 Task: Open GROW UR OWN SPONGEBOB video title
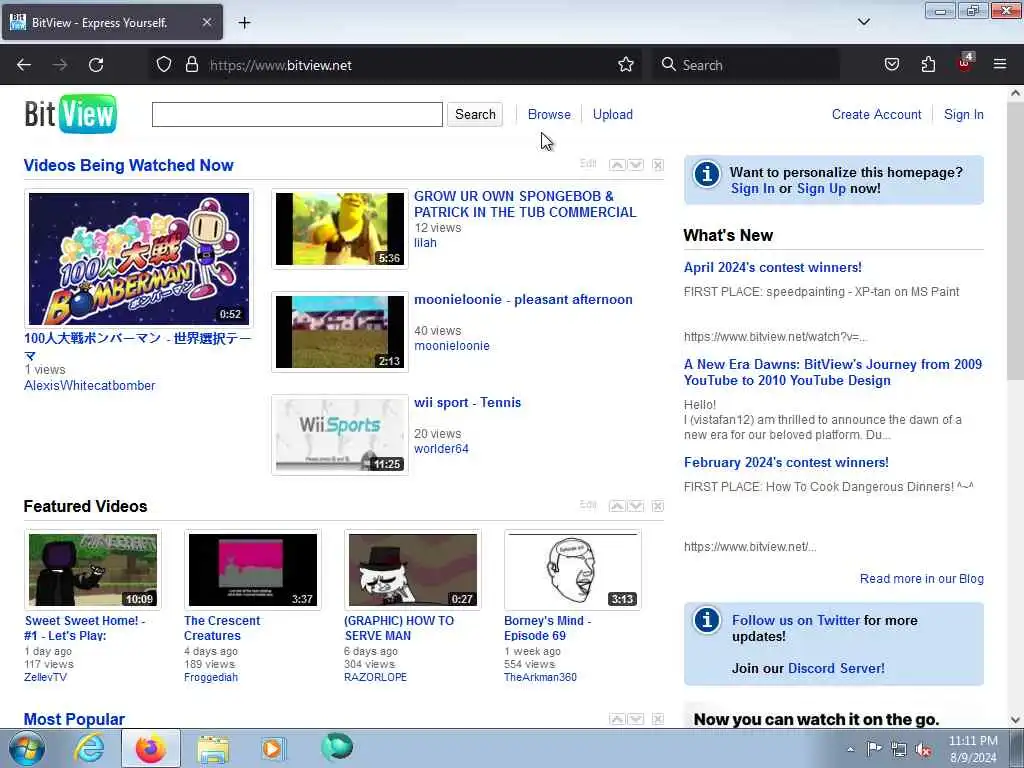(525, 204)
